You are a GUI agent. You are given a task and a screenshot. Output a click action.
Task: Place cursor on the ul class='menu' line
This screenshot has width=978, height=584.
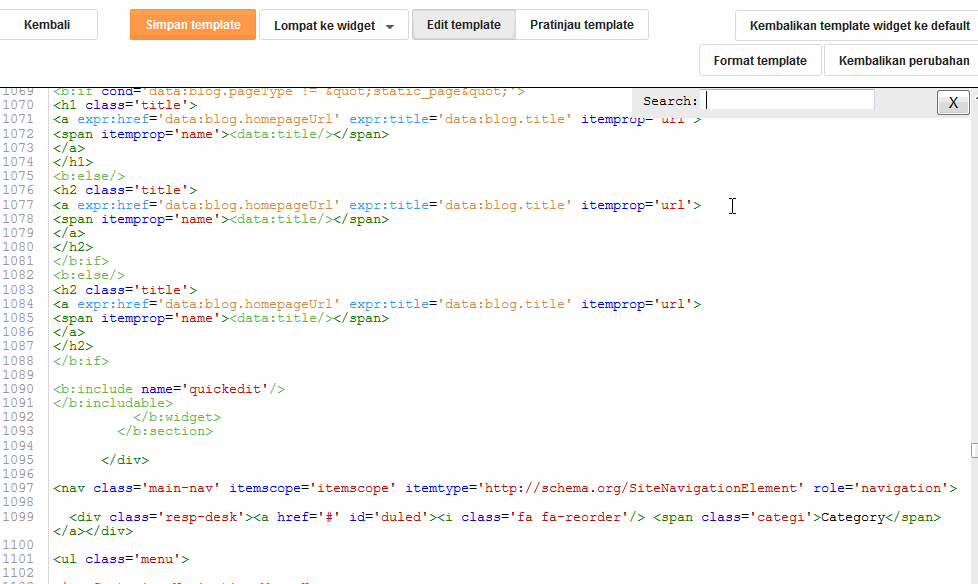(x=121, y=560)
